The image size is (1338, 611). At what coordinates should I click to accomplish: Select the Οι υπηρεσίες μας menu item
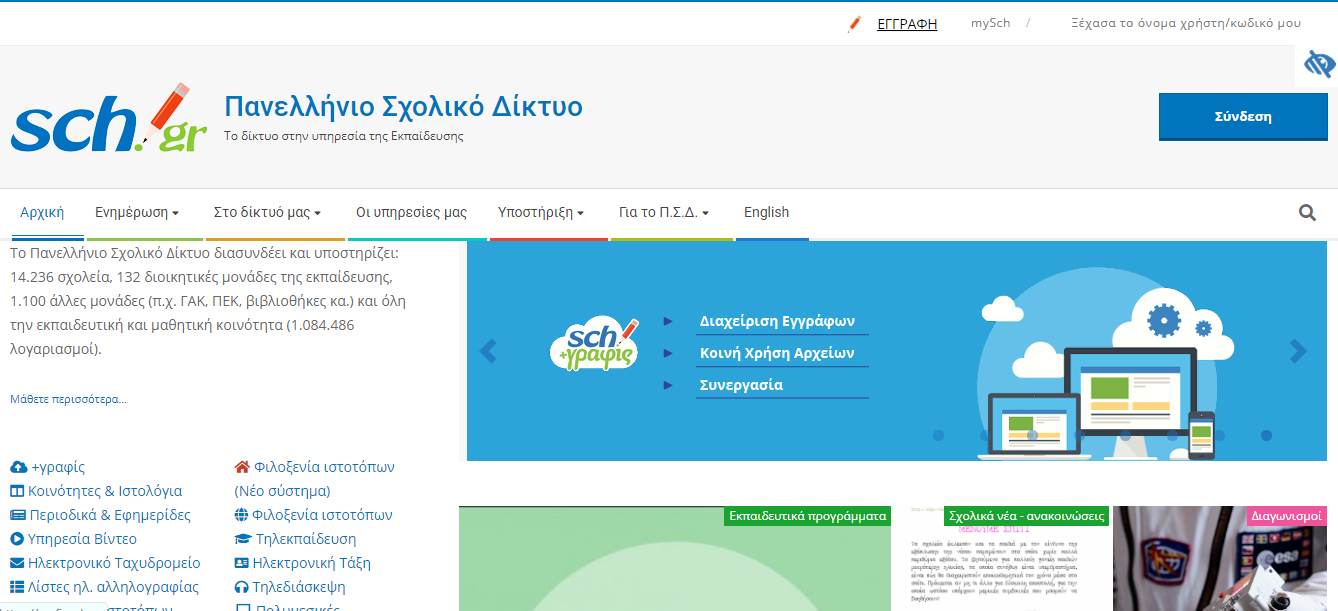point(411,213)
